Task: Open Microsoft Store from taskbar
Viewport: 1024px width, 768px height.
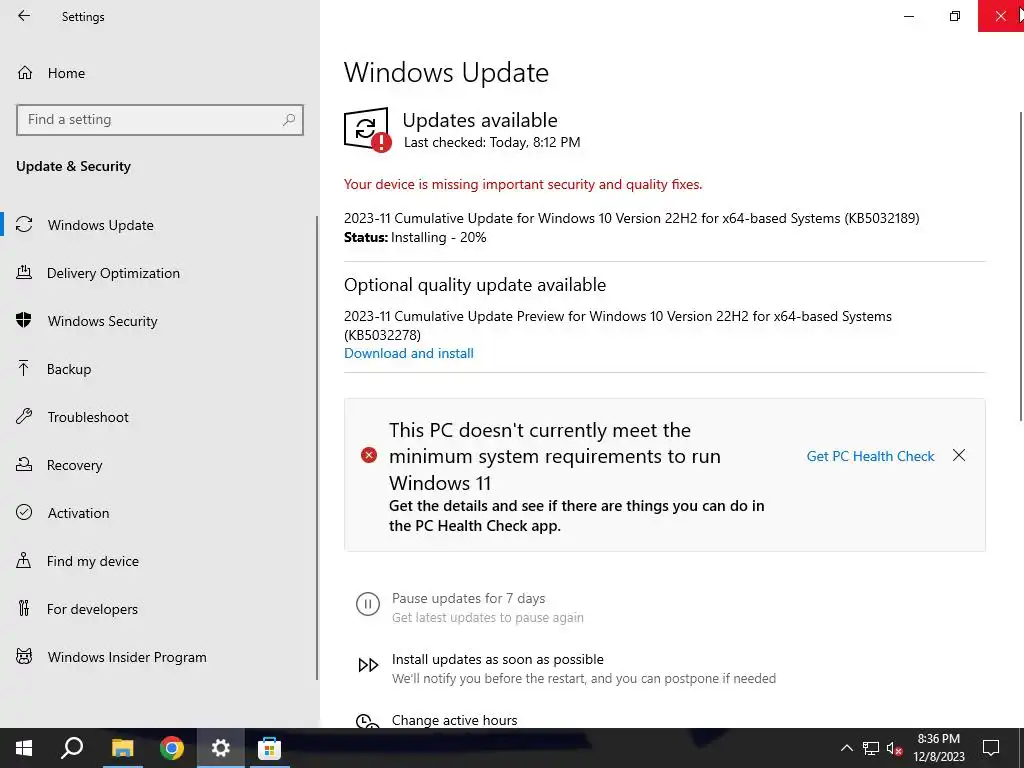Action: tap(269, 748)
